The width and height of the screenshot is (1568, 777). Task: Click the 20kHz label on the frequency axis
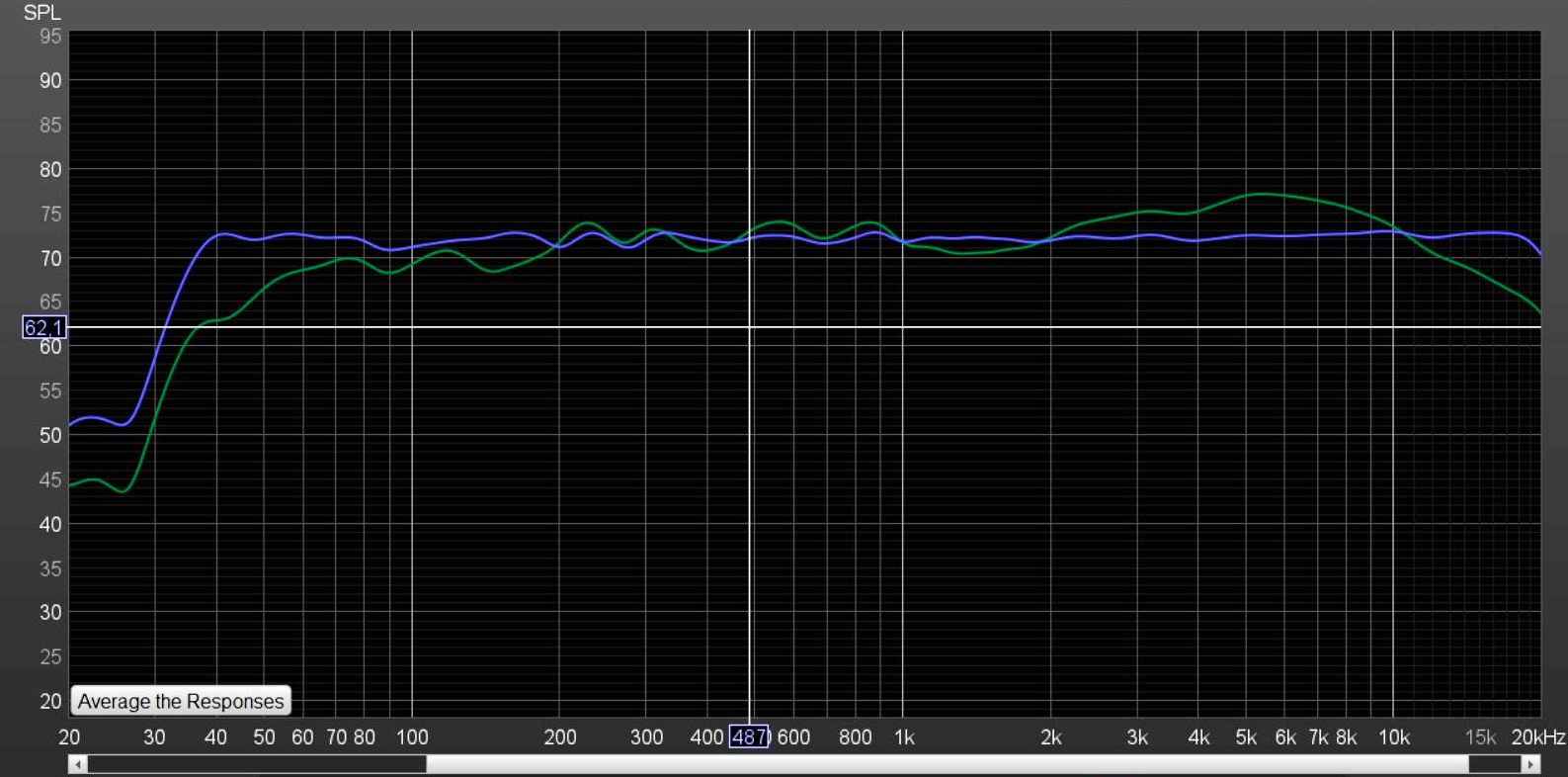pos(1538,737)
